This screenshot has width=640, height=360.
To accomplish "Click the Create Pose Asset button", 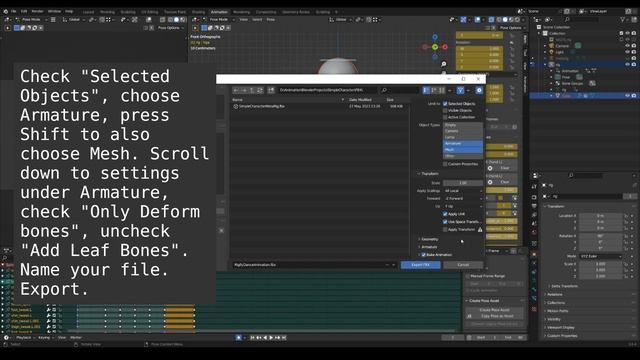I will pyautogui.click(x=495, y=310).
